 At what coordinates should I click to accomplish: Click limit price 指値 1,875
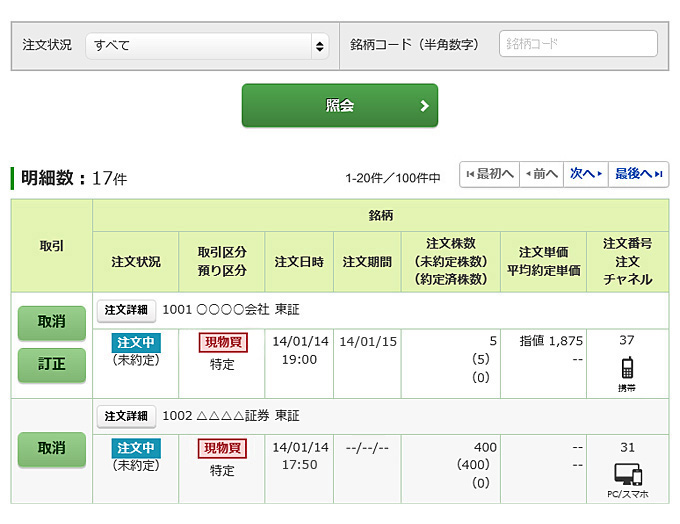[551, 341]
